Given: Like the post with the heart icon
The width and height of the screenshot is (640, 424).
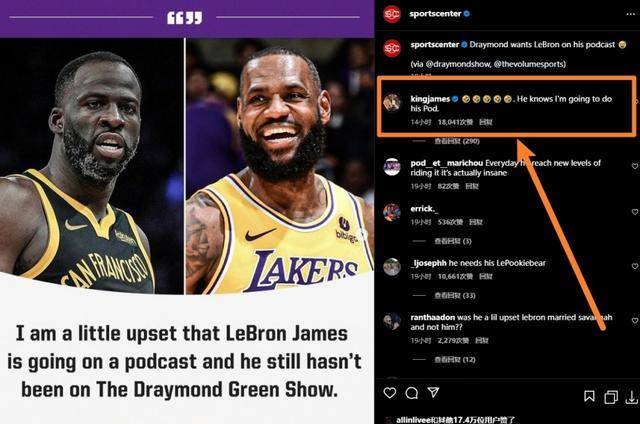Looking at the screenshot, I should tap(390, 393).
